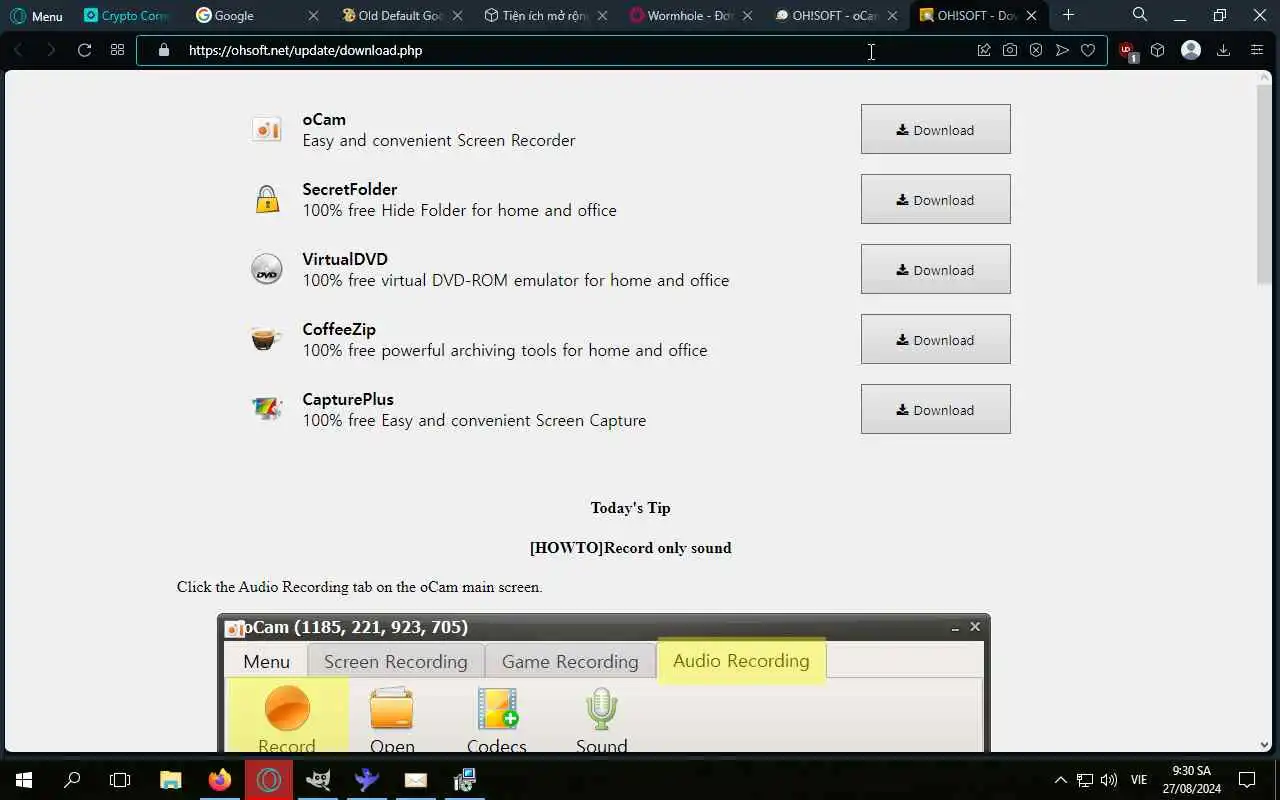1280x800 pixels.
Task: Go back to previous page
Action: coord(18,50)
